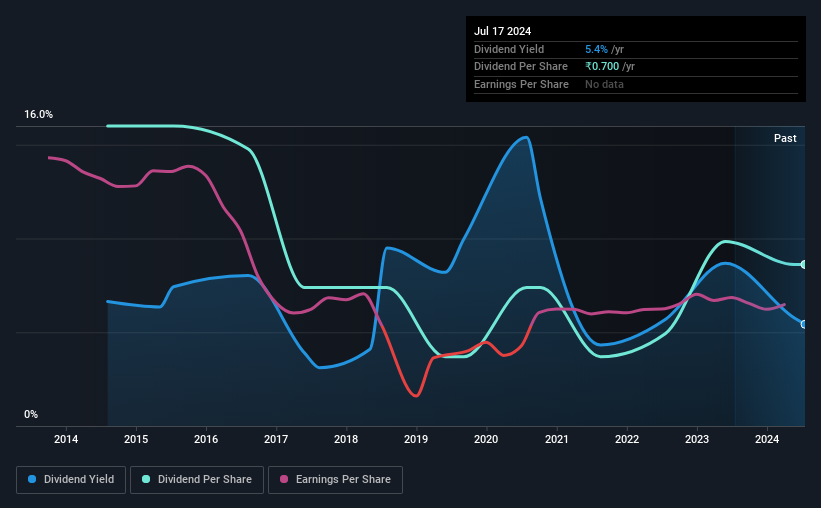Click the 16.0% y-axis label

point(38,115)
